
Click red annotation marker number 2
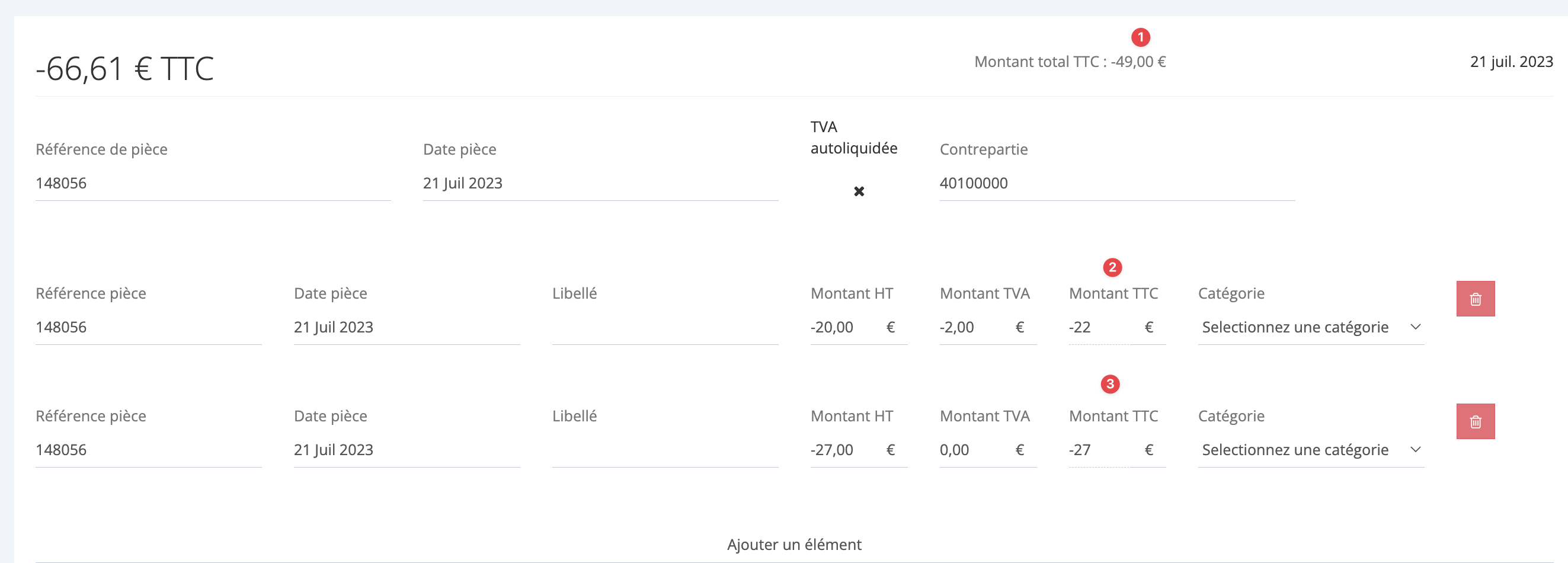[1112, 267]
